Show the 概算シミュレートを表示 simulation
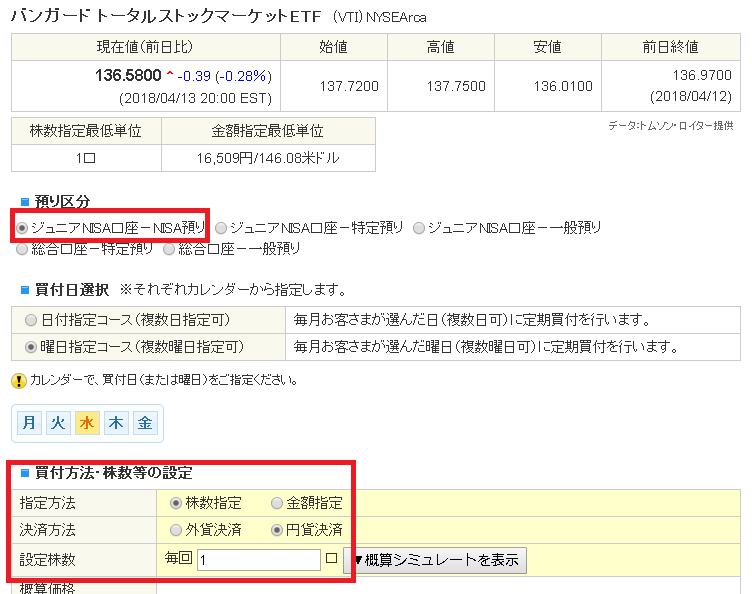 [x=435, y=560]
